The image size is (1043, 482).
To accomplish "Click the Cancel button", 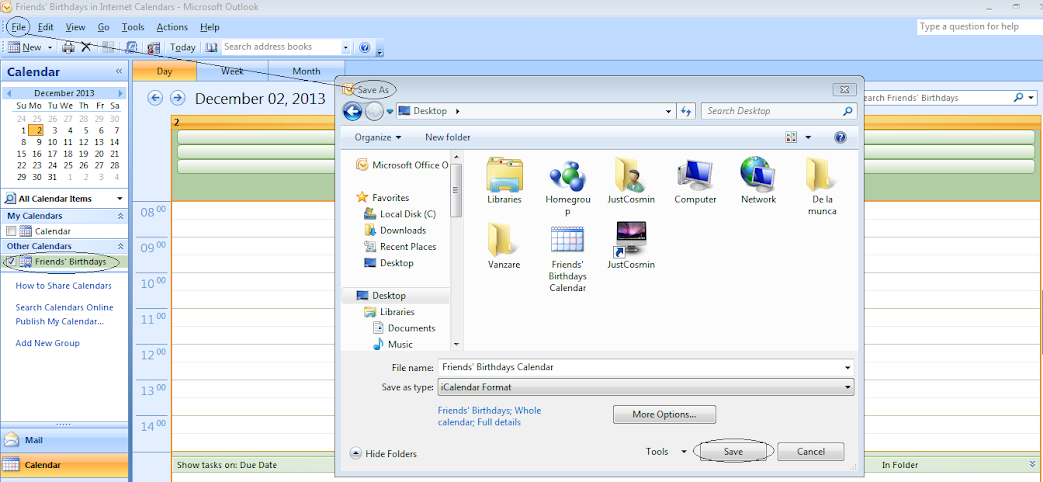I will (811, 451).
